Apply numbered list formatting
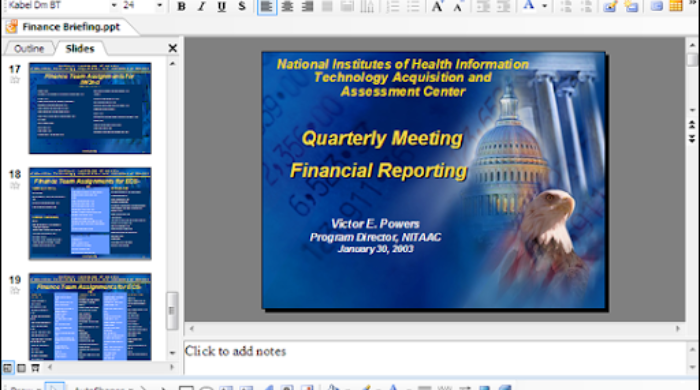 coord(392,6)
